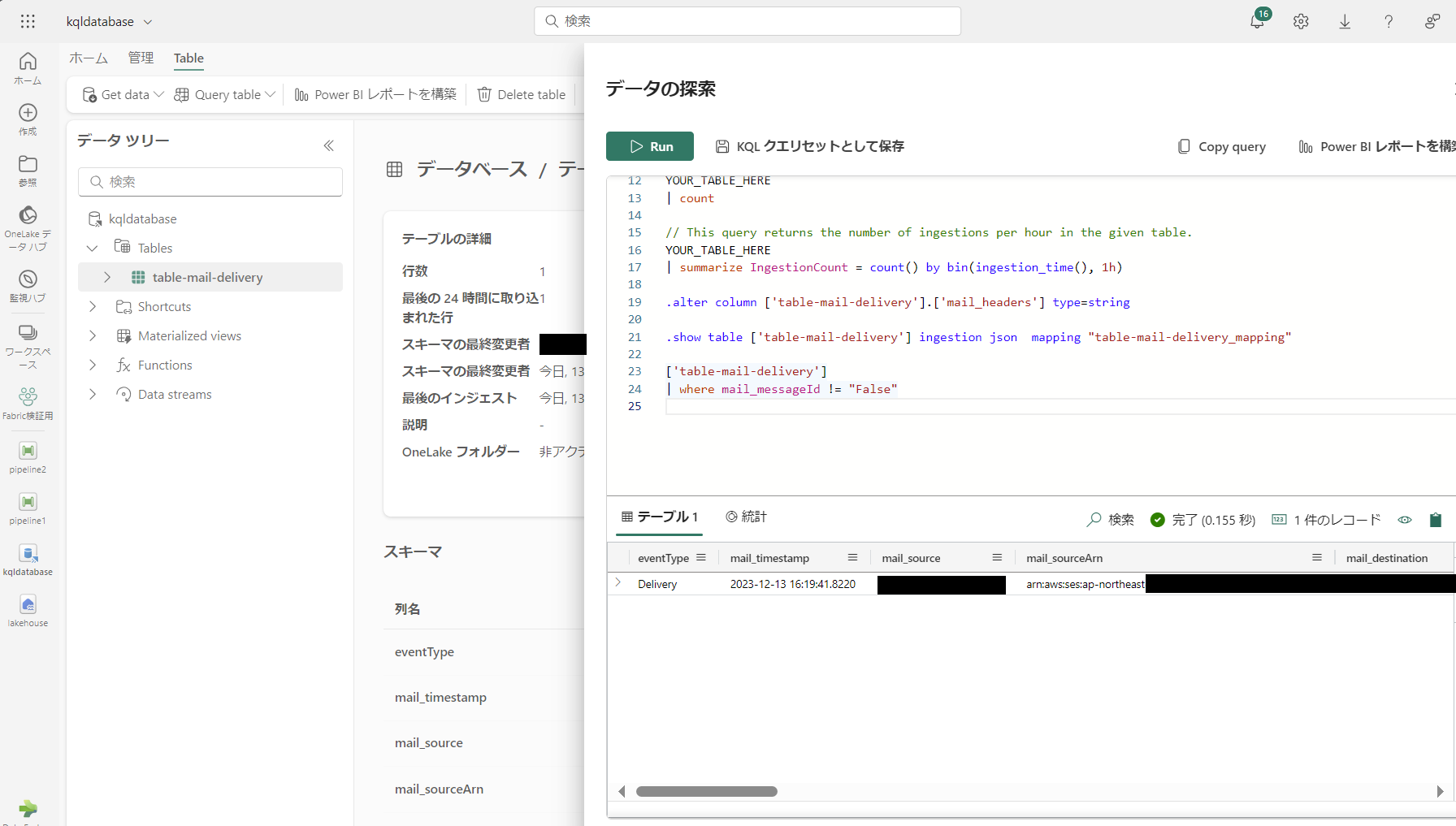Expand the table-mail-delivery tree node
The width and height of the screenshot is (1456, 826).
click(106, 277)
